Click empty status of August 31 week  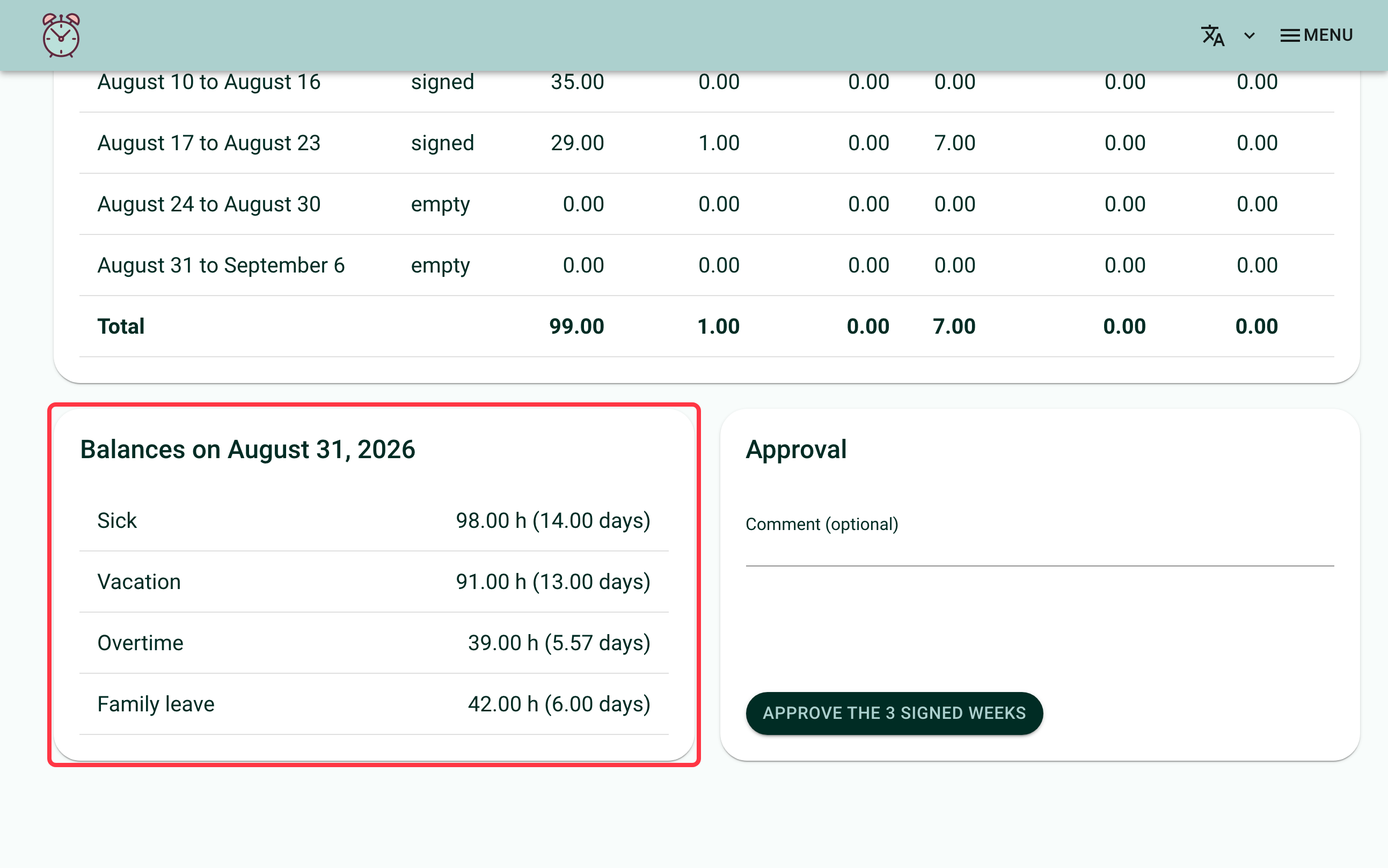point(441,266)
